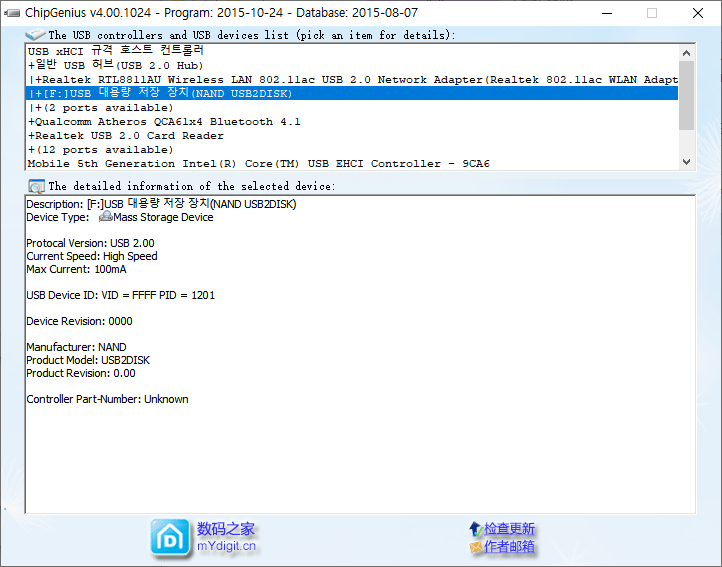
Task: Click the envelope icon beside 作者邮箱
Action: point(476,547)
